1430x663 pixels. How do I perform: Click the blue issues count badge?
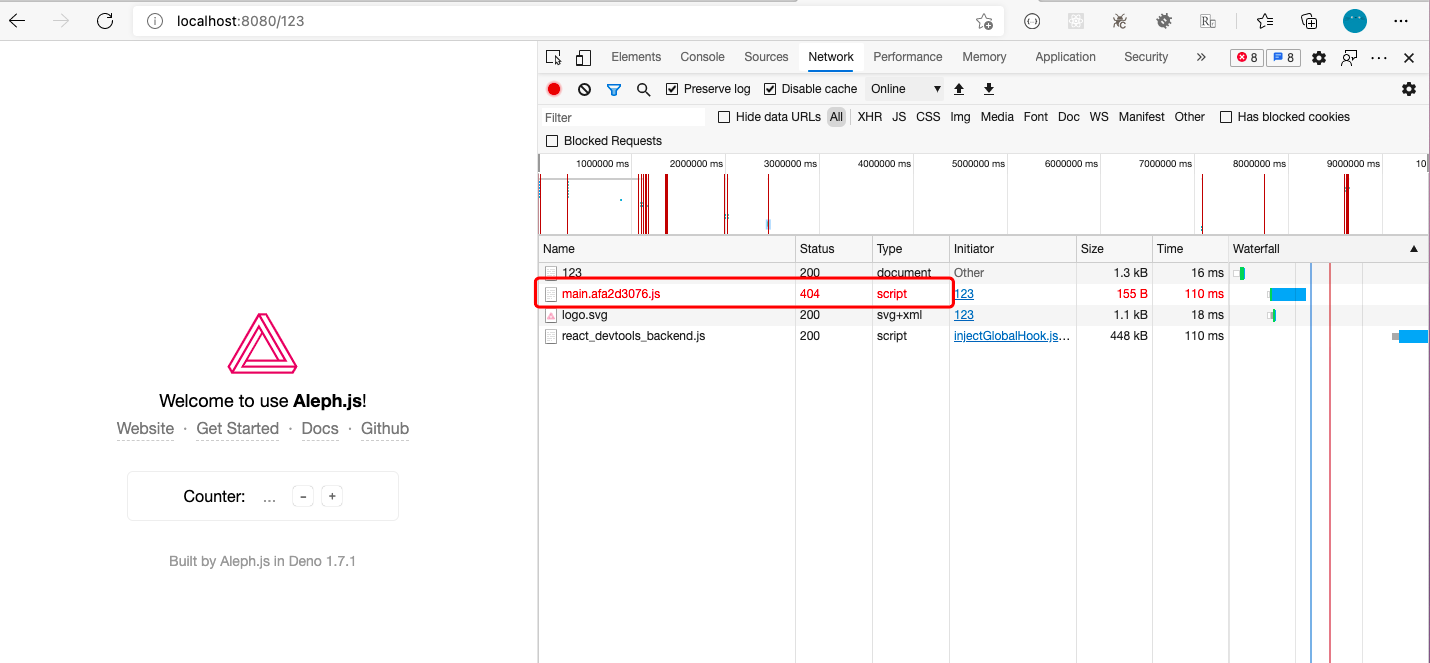pyautogui.click(x=1283, y=58)
